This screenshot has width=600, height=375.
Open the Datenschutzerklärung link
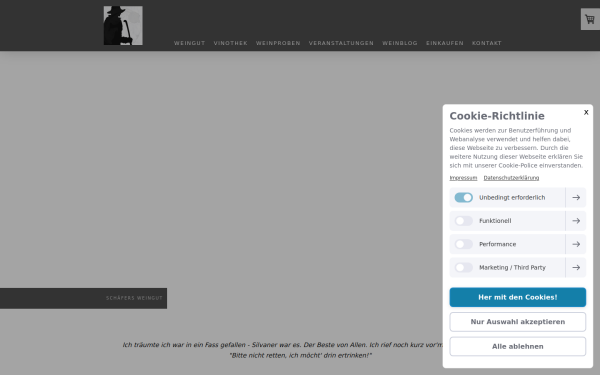click(x=511, y=178)
